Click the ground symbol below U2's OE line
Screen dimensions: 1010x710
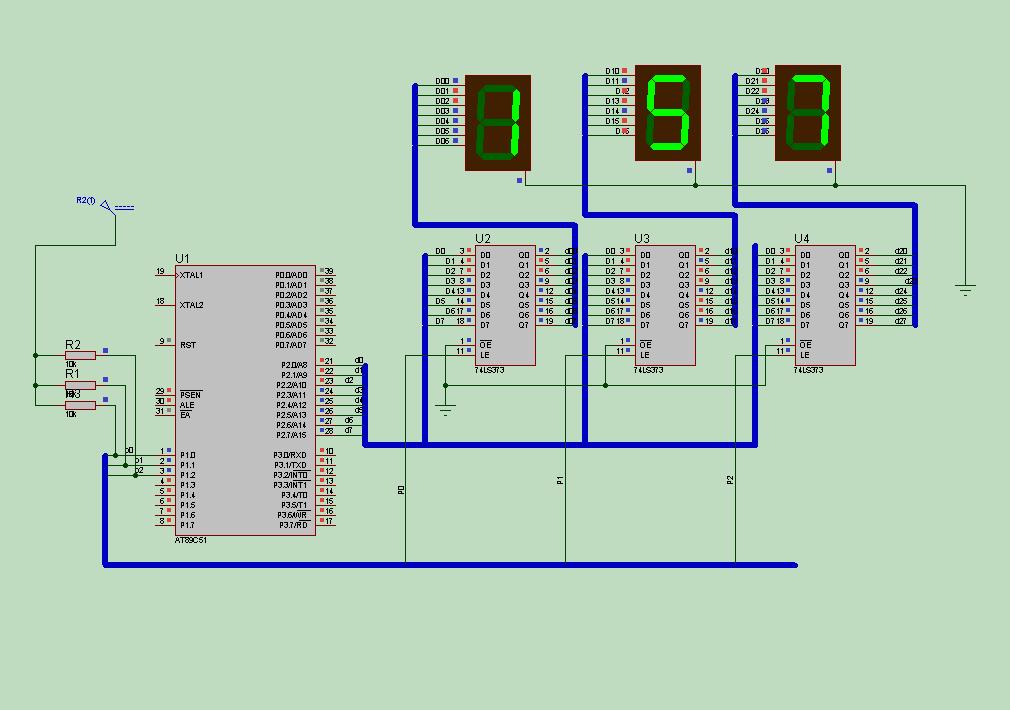tap(445, 410)
